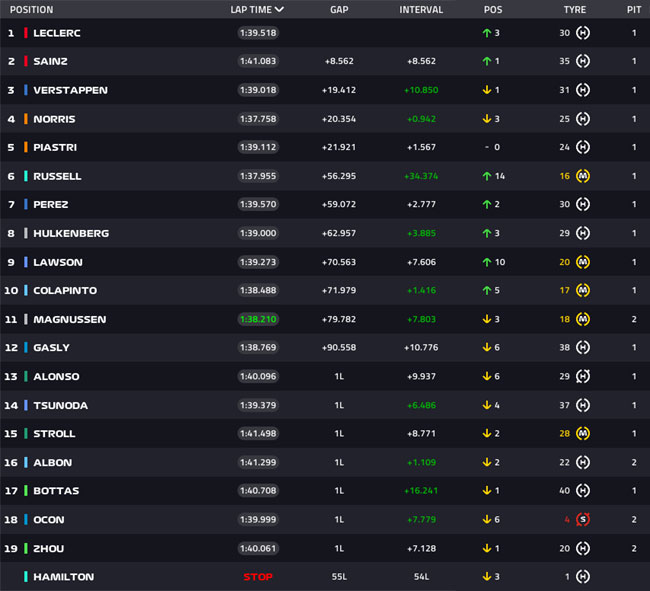Select driver name HULKENBERG
The image size is (650, 591).
tap(71, 233)
